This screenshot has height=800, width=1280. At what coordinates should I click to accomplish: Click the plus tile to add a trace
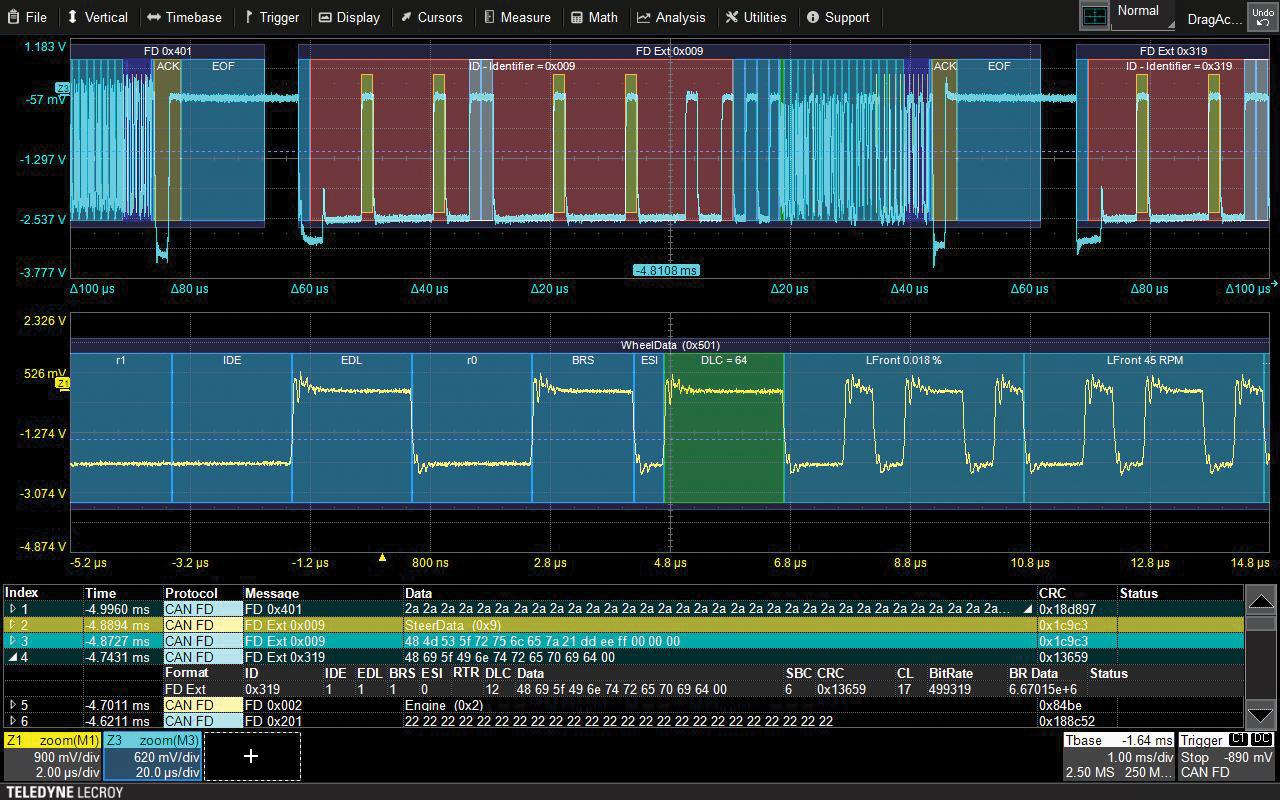pyautogui.click(x=251, y=756)
